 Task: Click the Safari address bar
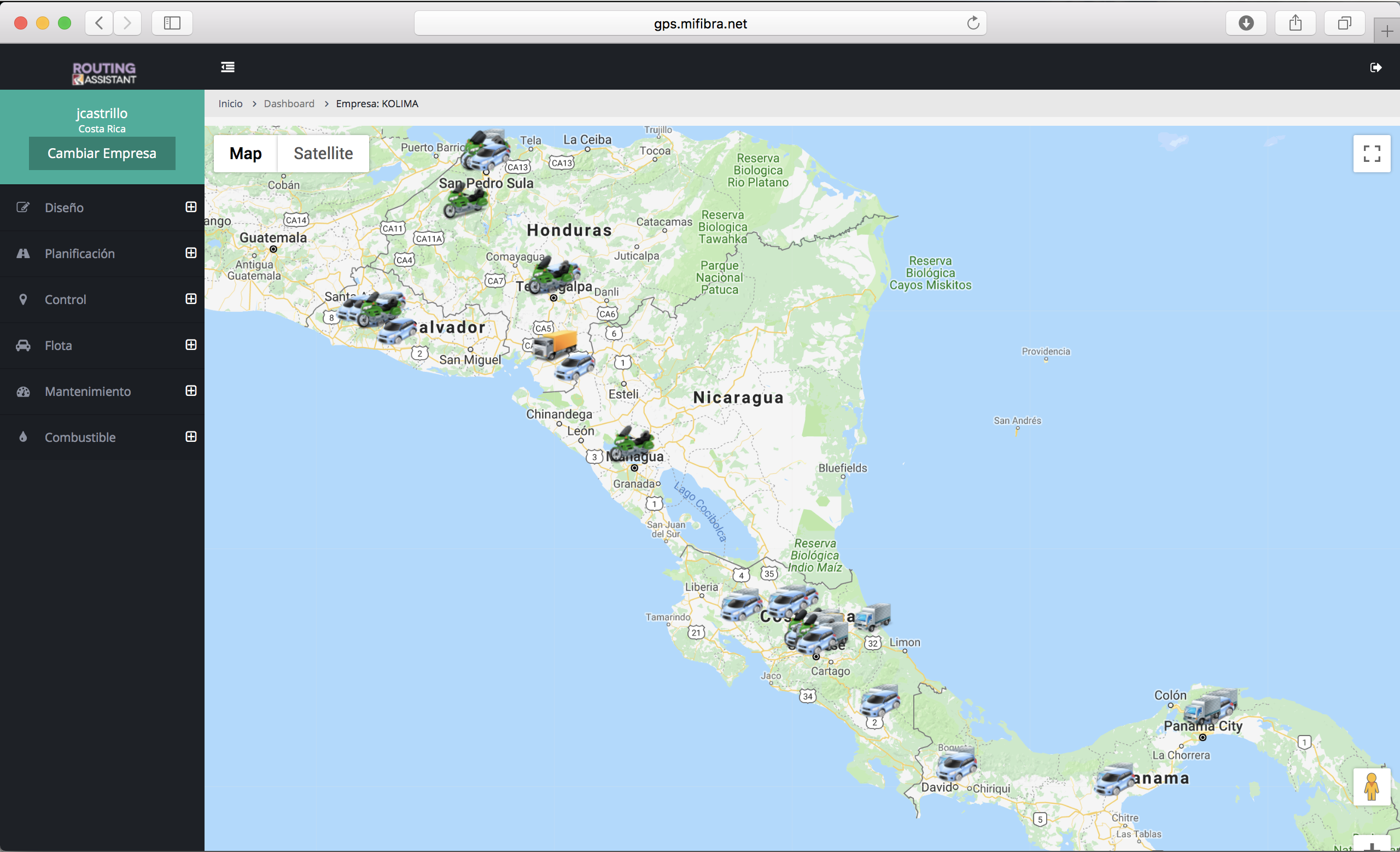tap(700, 24)
